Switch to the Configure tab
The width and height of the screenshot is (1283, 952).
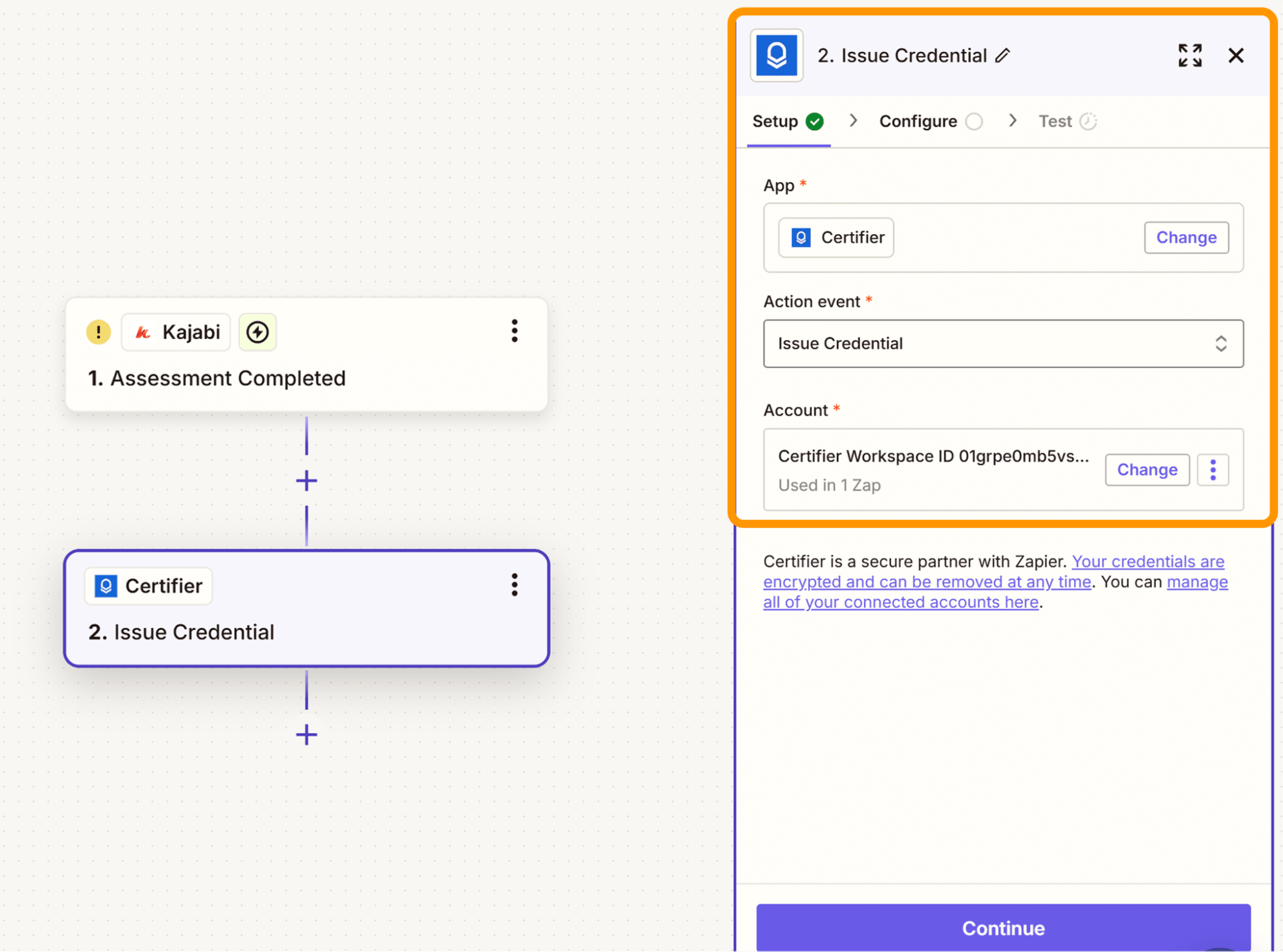click(x=930, y=121)
